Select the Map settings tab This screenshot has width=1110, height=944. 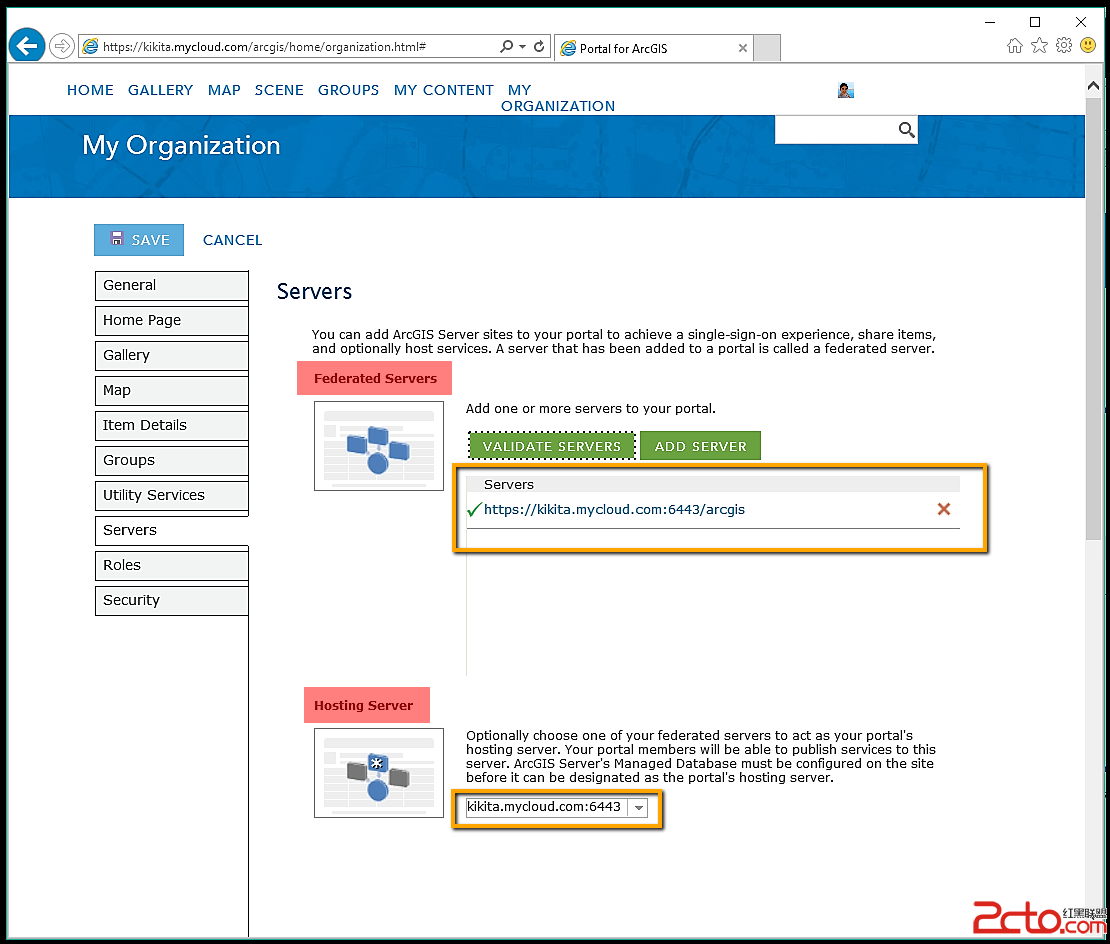[x=171, y=391]
